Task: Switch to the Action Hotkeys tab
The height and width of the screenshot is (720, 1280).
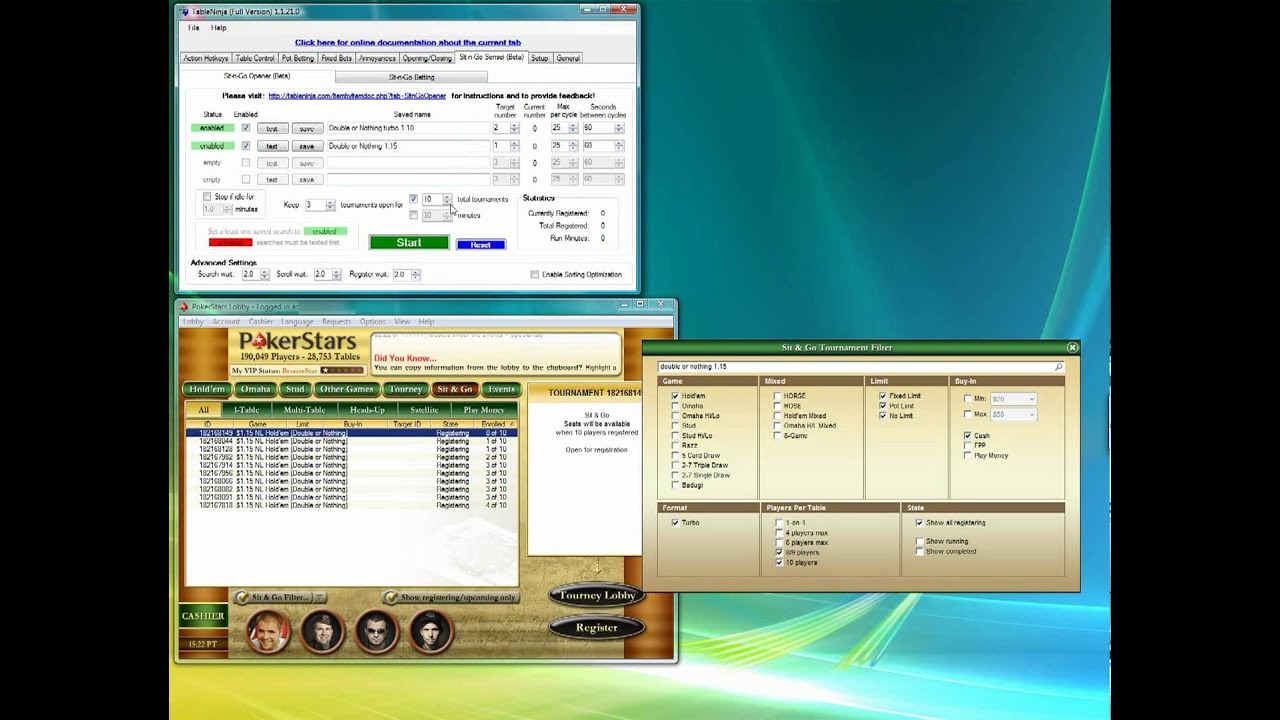Action: pyautogui.click(x=205, y=58)
